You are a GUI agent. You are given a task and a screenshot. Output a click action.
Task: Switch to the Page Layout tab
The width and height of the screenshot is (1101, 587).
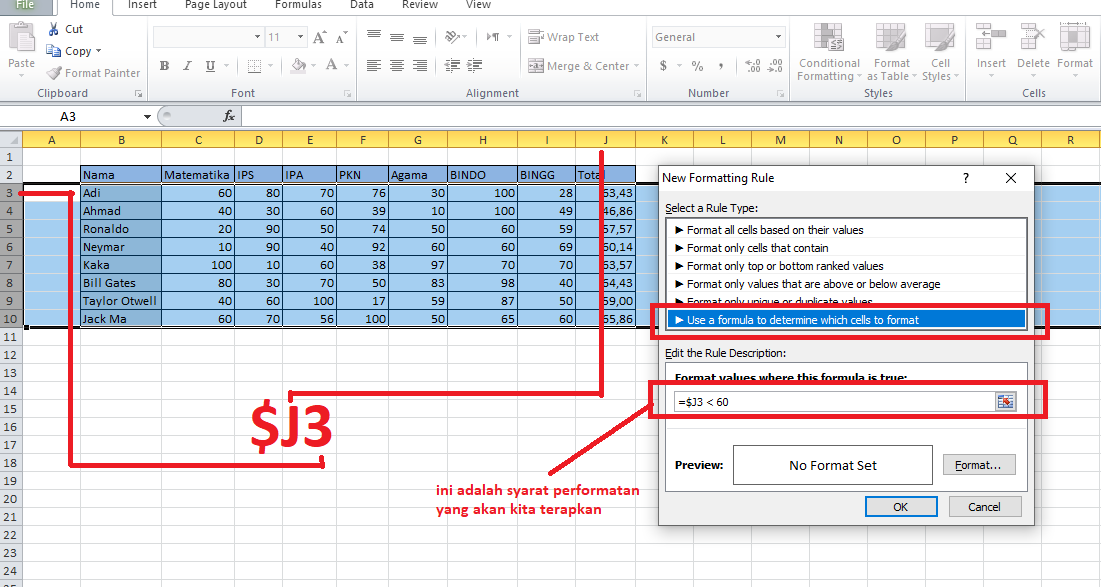(216, 5)
